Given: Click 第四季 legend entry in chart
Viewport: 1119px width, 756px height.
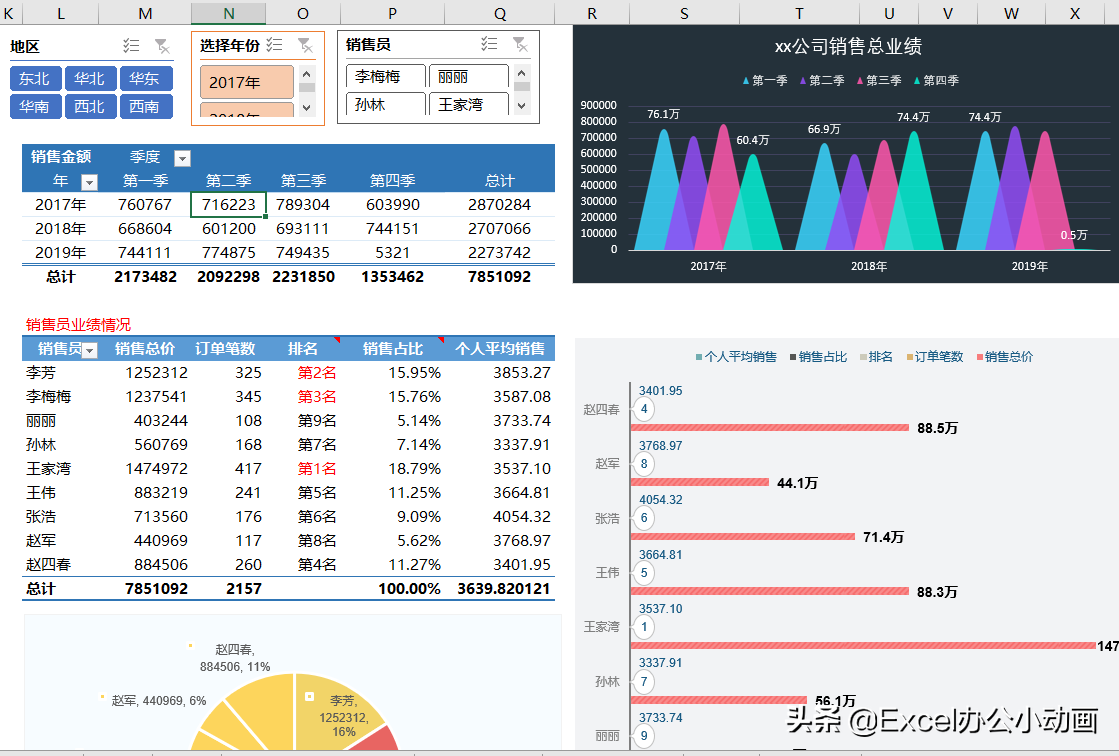Looking at the screenshot, I should click(936, 81).
